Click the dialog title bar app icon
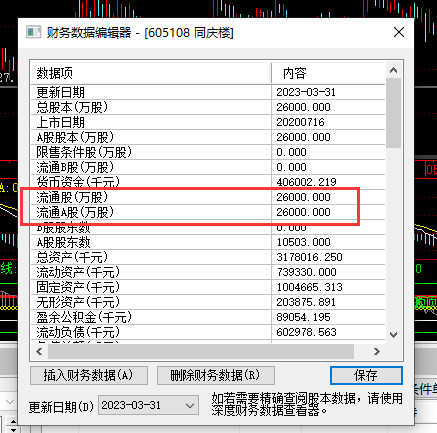This screenshot has width=437, height=433. 33,32
